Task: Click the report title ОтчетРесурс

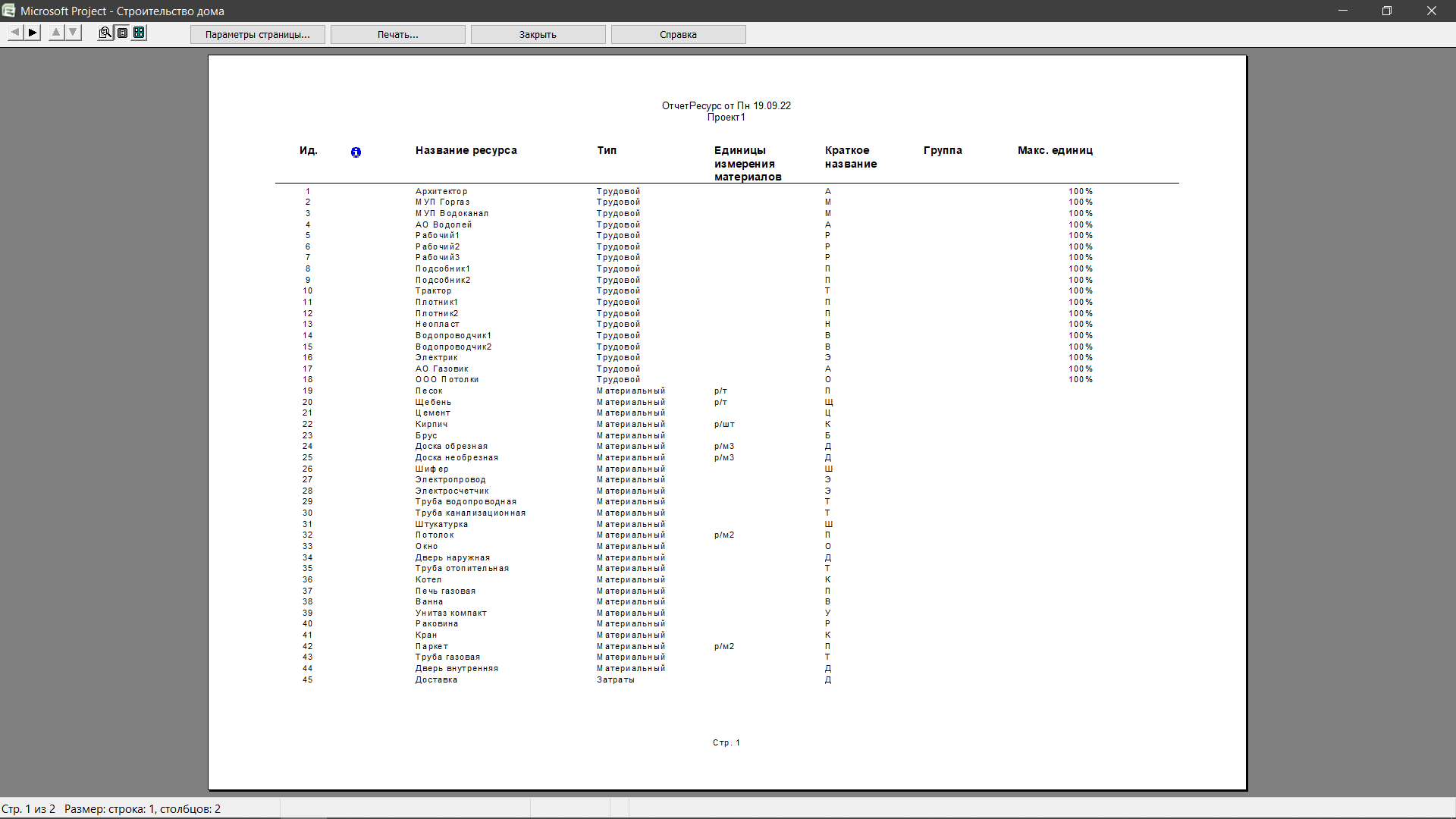Action: (x=726, y=106)
